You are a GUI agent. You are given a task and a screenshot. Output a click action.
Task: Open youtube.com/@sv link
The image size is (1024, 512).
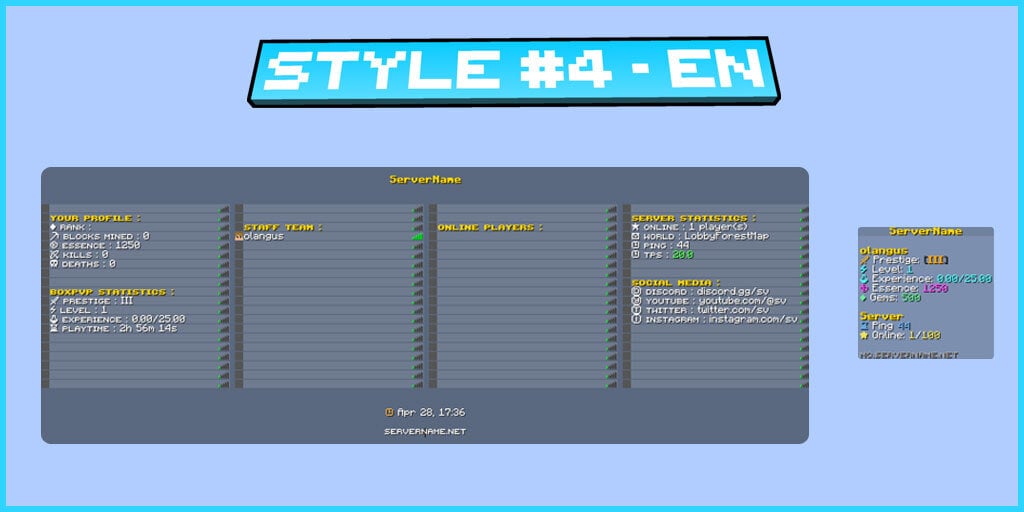click(x=742, y=301)
